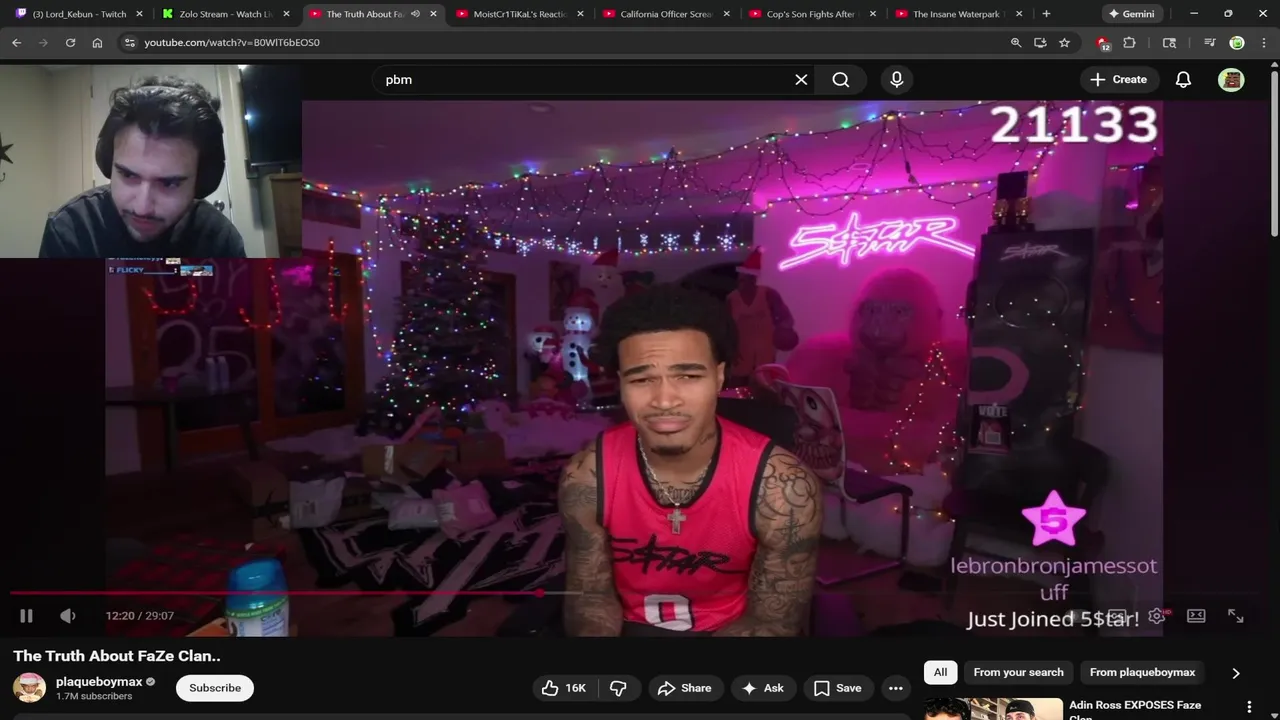Select the 'From plaqueboymax' chip

(1142, 673)
